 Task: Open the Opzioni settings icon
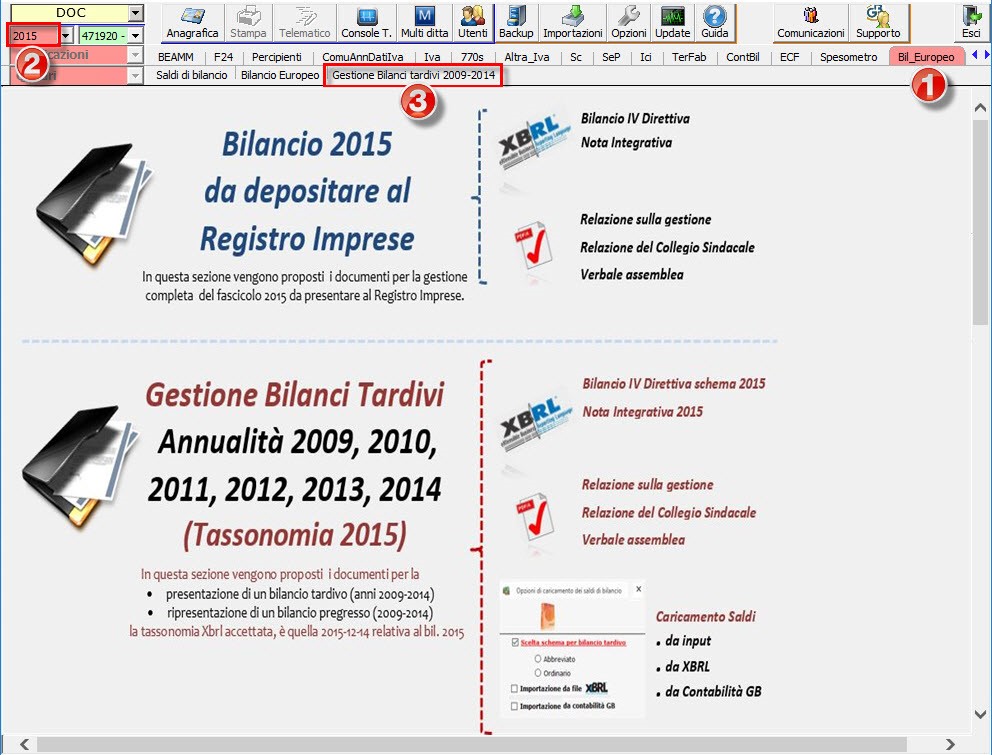pos(629,21)
